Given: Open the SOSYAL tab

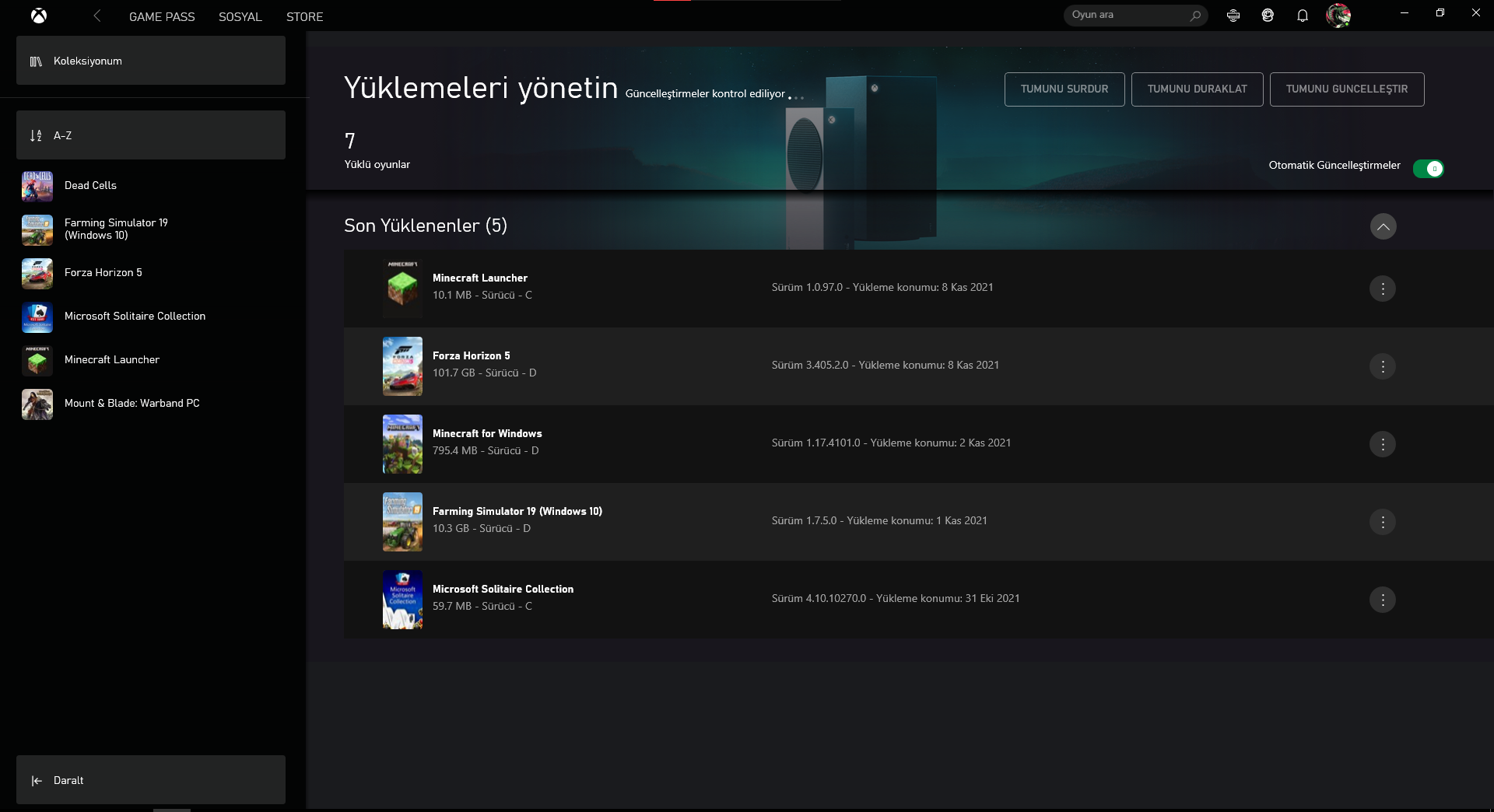Looking at the screenshot, I should tap(240, 16).
